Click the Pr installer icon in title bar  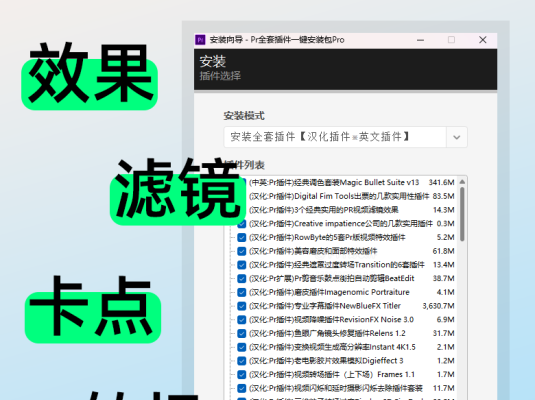pos(200,40)
